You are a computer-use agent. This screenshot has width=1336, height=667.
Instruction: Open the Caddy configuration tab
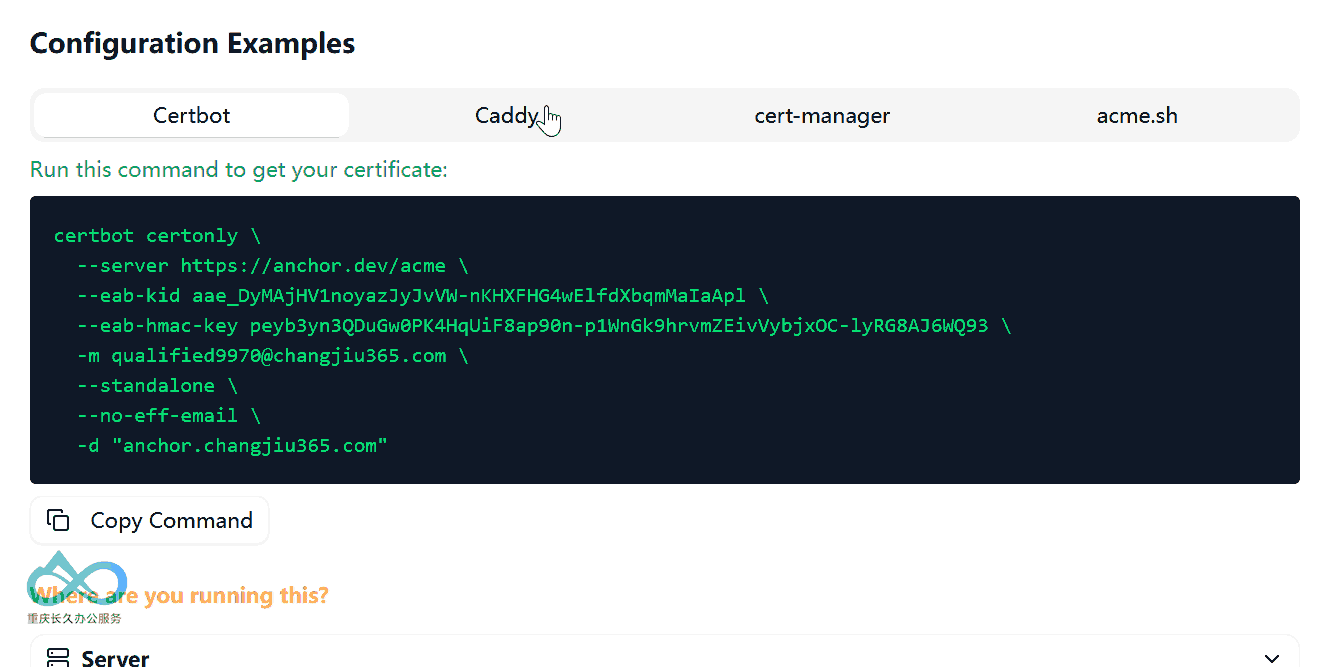507,115
